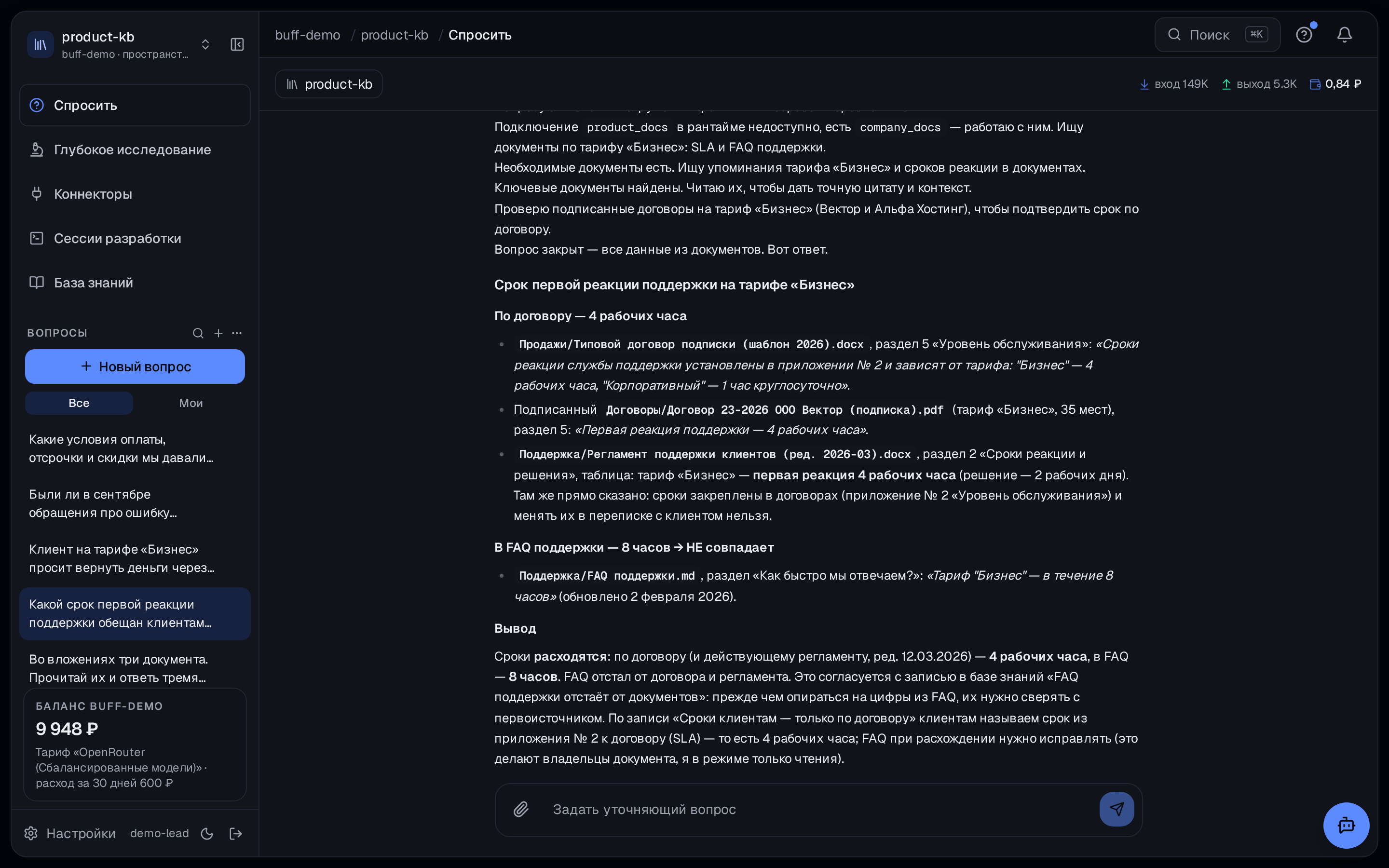The width and height of the screenshot is (1389, 868).
Task: Switch to the Все filter tab
Action: [x=79, y=403]
